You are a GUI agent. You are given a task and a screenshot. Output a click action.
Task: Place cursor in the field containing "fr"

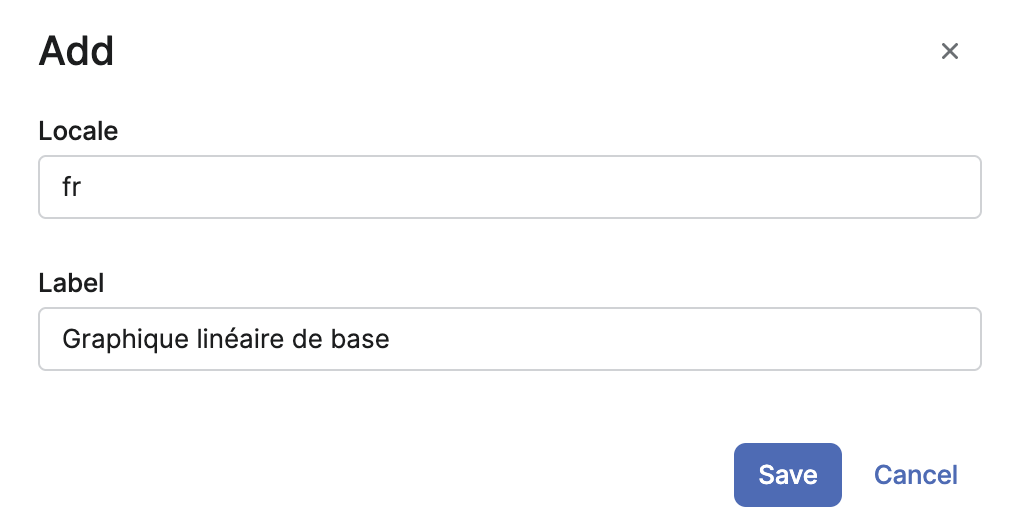(509, 187)
